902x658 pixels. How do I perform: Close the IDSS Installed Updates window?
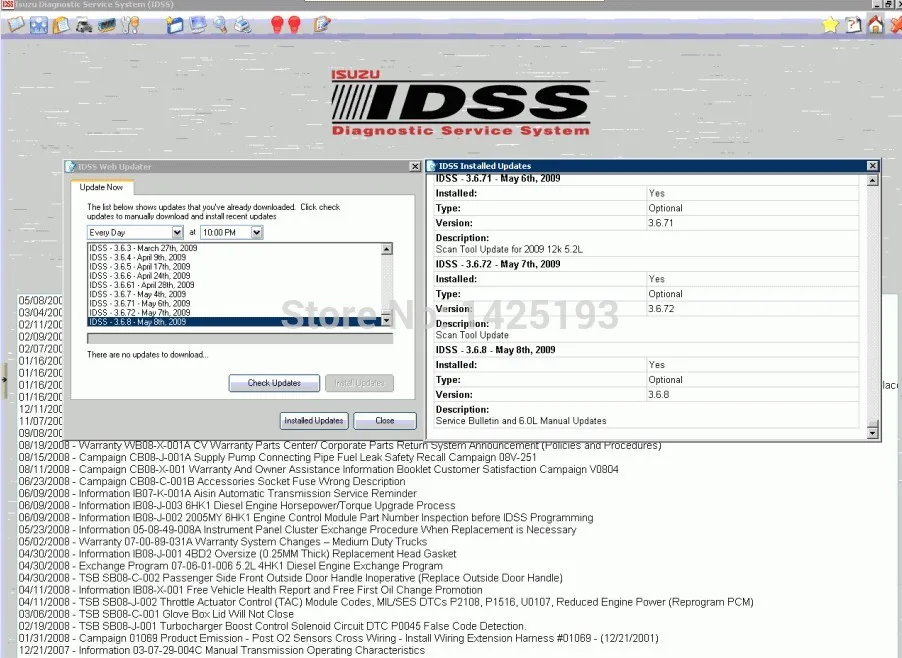click(872, 166)
